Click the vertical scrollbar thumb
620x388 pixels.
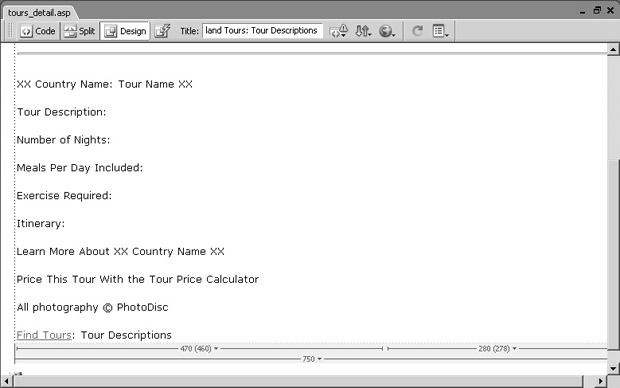click(613, 254)
